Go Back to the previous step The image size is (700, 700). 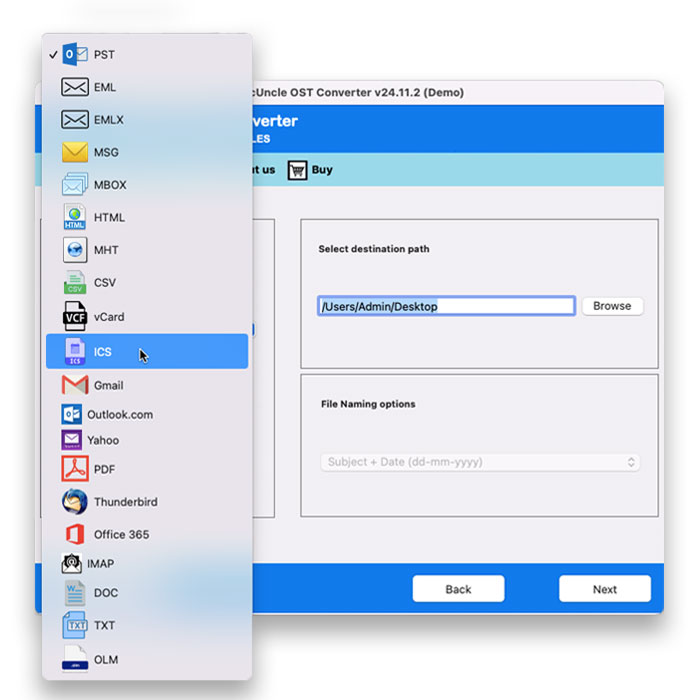[x=458, y=589]
